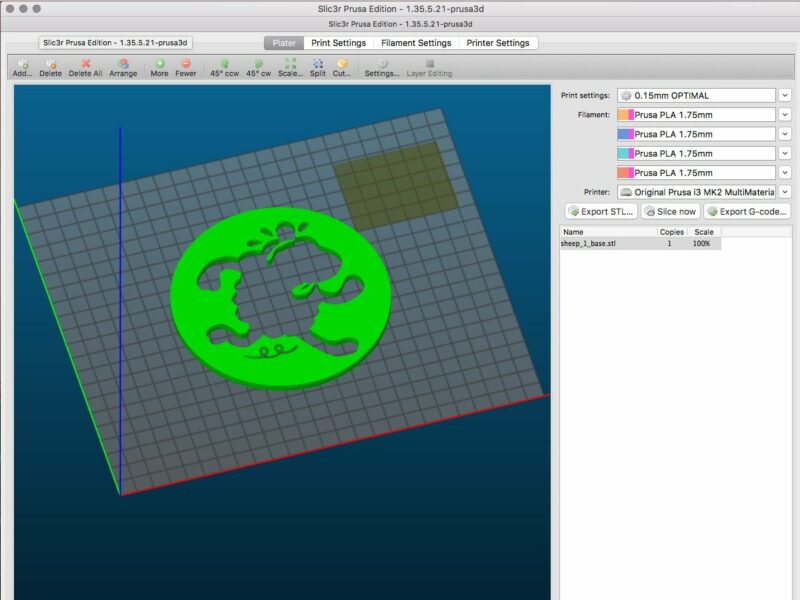The width and height of the screenshot is (800, 600).
Task: Expand the Print settings dropdown arrow
Action: (785, 95)
